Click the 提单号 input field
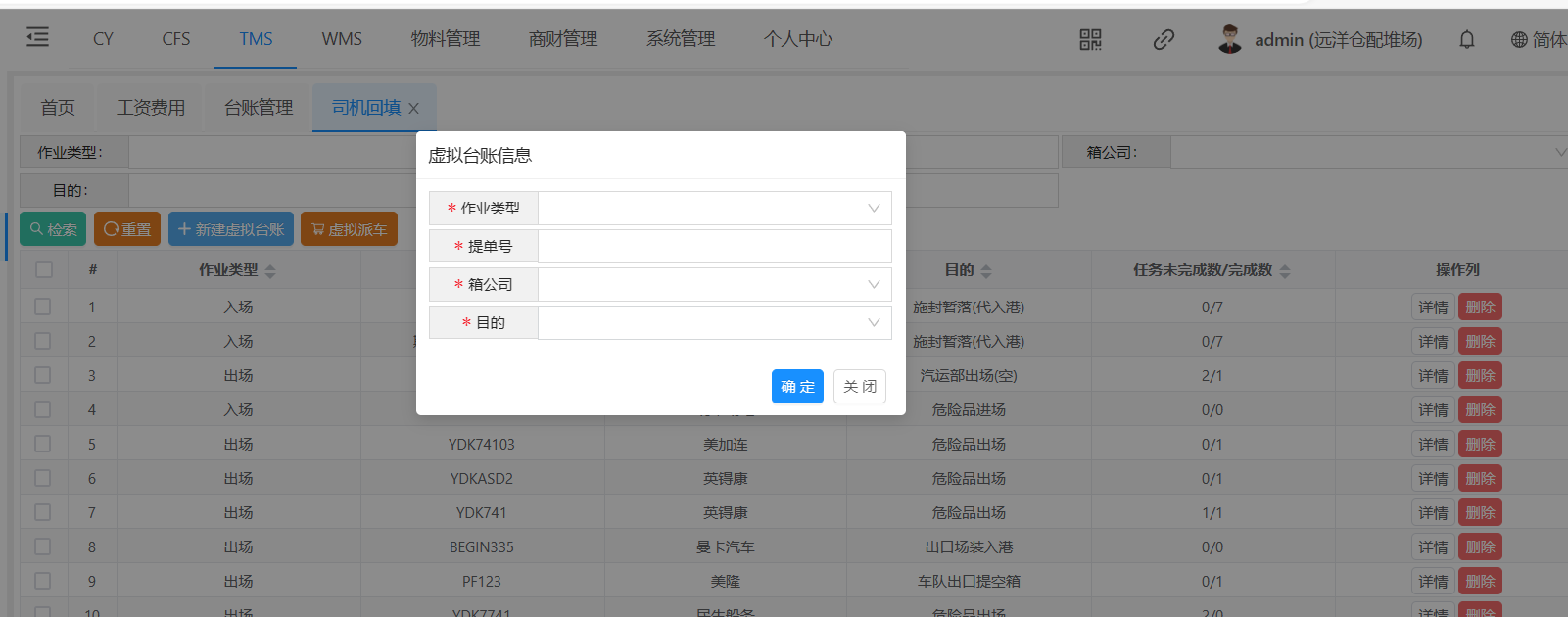1568x617 pixels. (714, 247)
